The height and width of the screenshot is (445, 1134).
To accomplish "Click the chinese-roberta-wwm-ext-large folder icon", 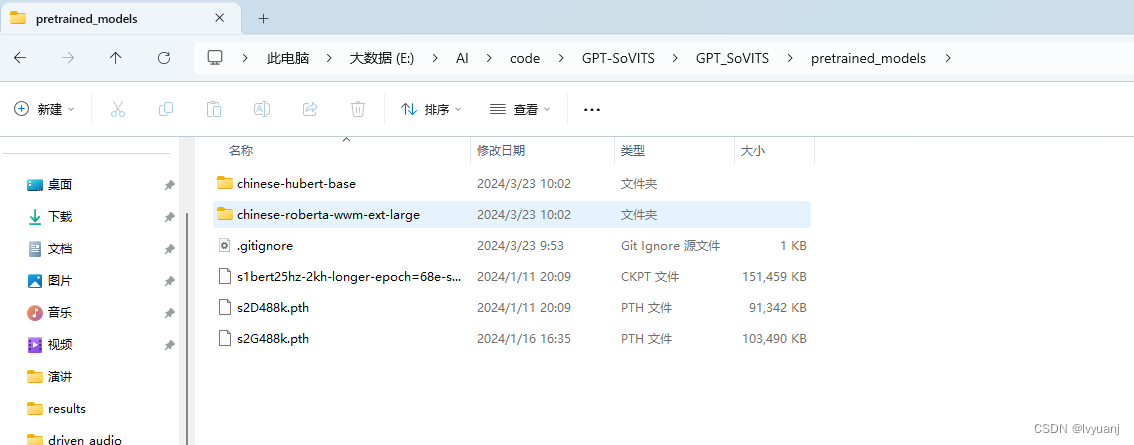I will 225,214.
